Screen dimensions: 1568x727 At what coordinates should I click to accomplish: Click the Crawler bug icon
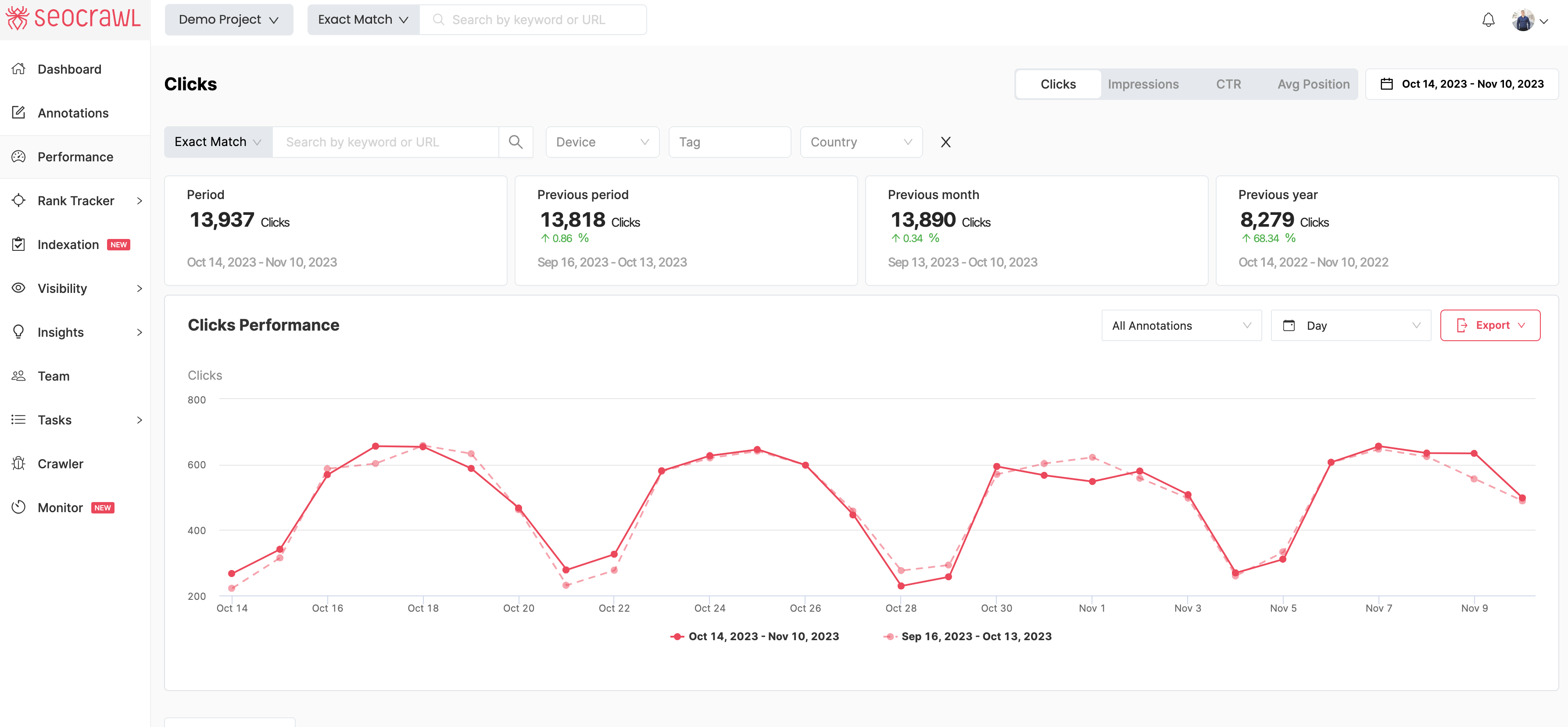(18, 463)
